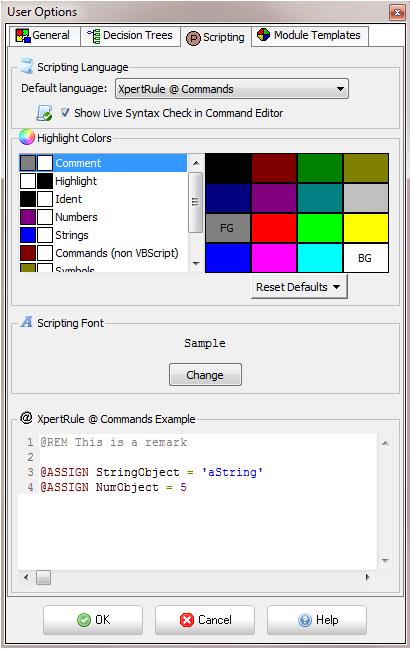
Task: Close the User Options window
Action: tap(397, 12)
